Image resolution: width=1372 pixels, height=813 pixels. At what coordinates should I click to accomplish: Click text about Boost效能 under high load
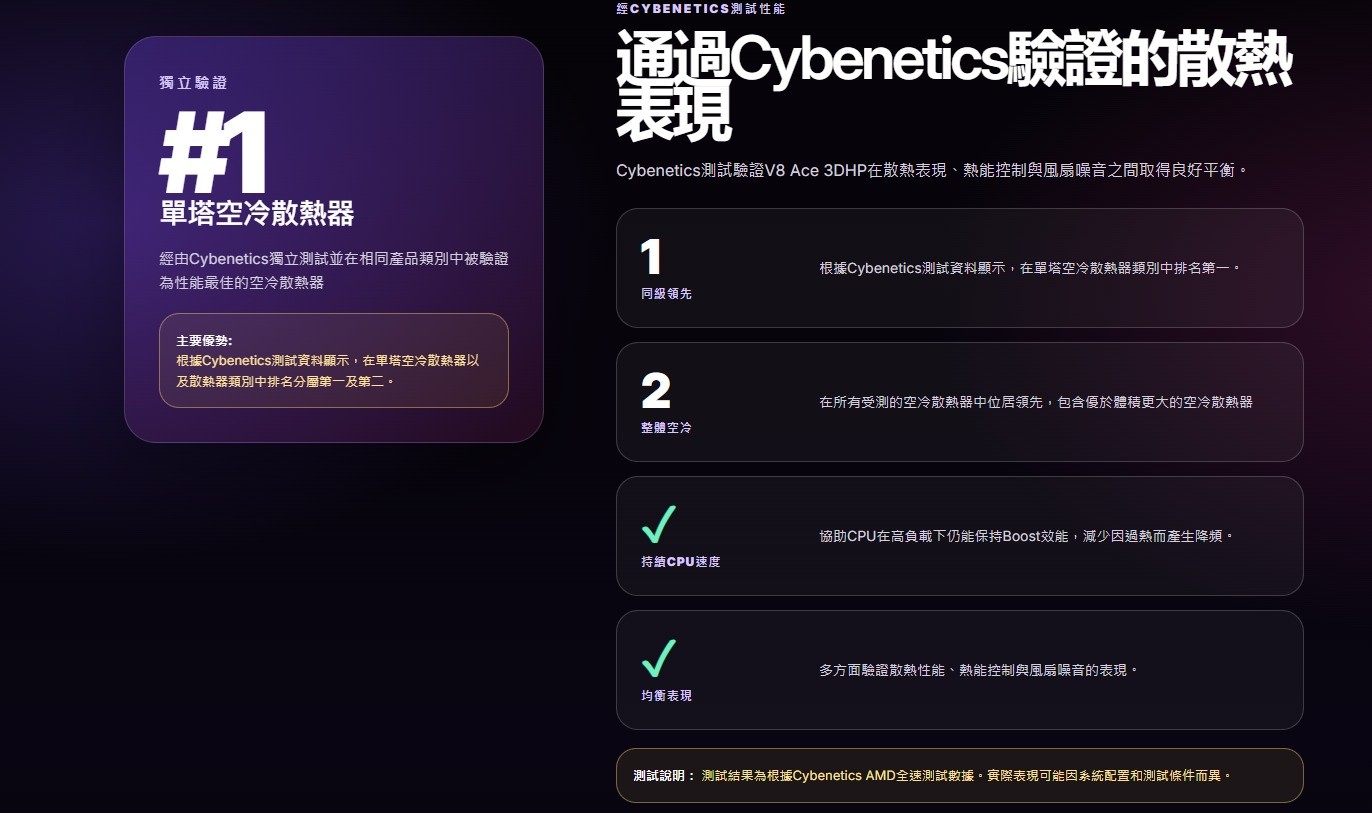point(1027,536)
